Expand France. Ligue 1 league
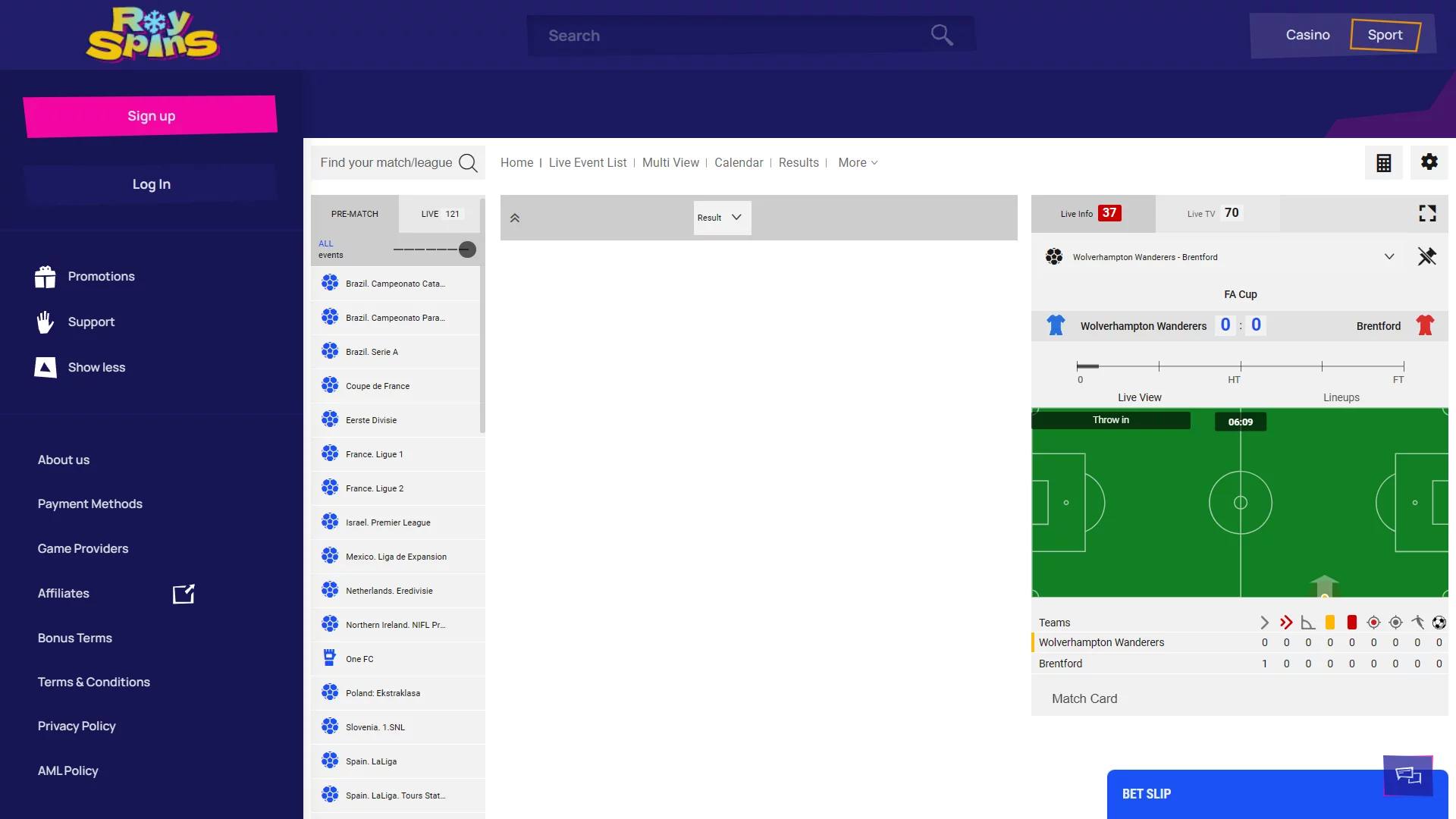1456x819 pixels. [x=397, y=454]
